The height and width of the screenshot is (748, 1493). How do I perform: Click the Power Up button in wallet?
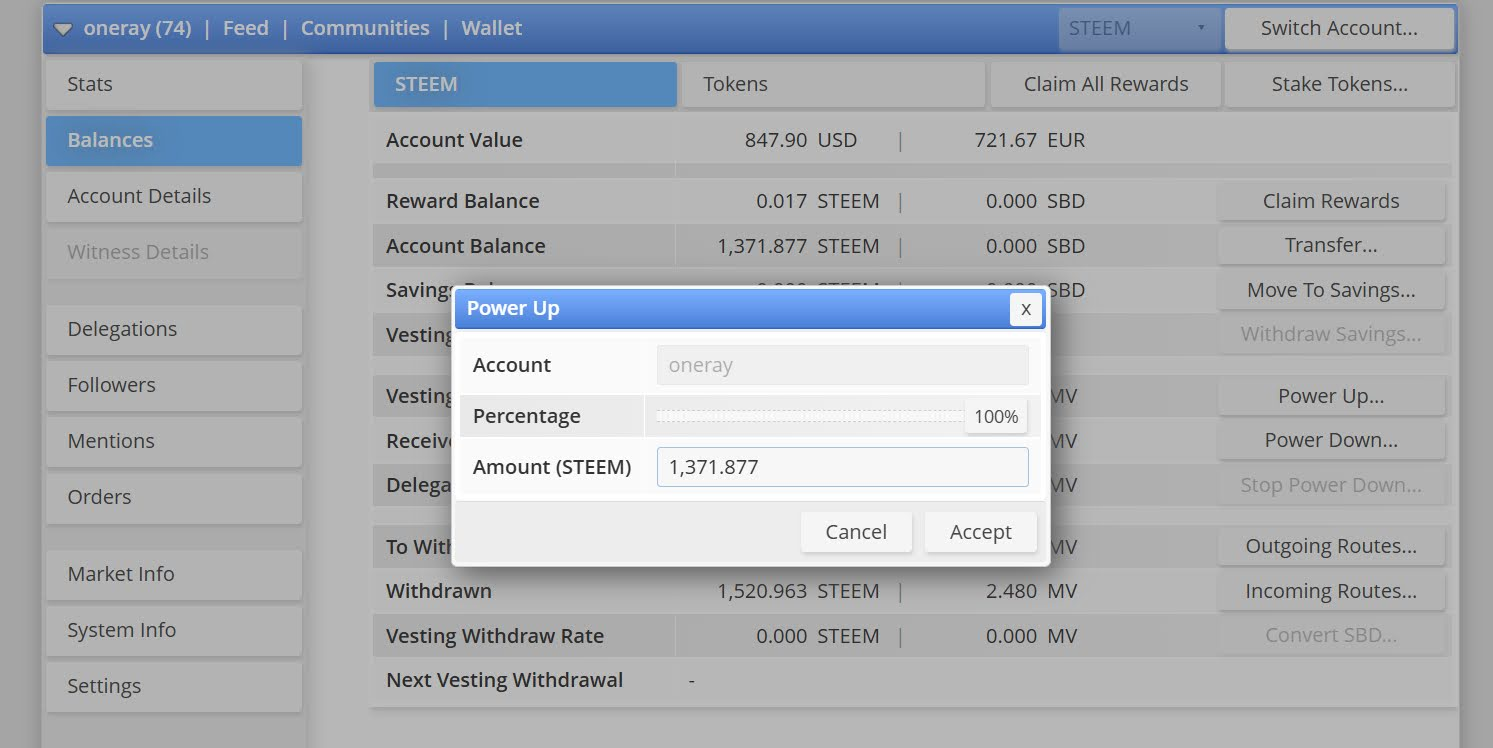click(x=1331, y=396)
